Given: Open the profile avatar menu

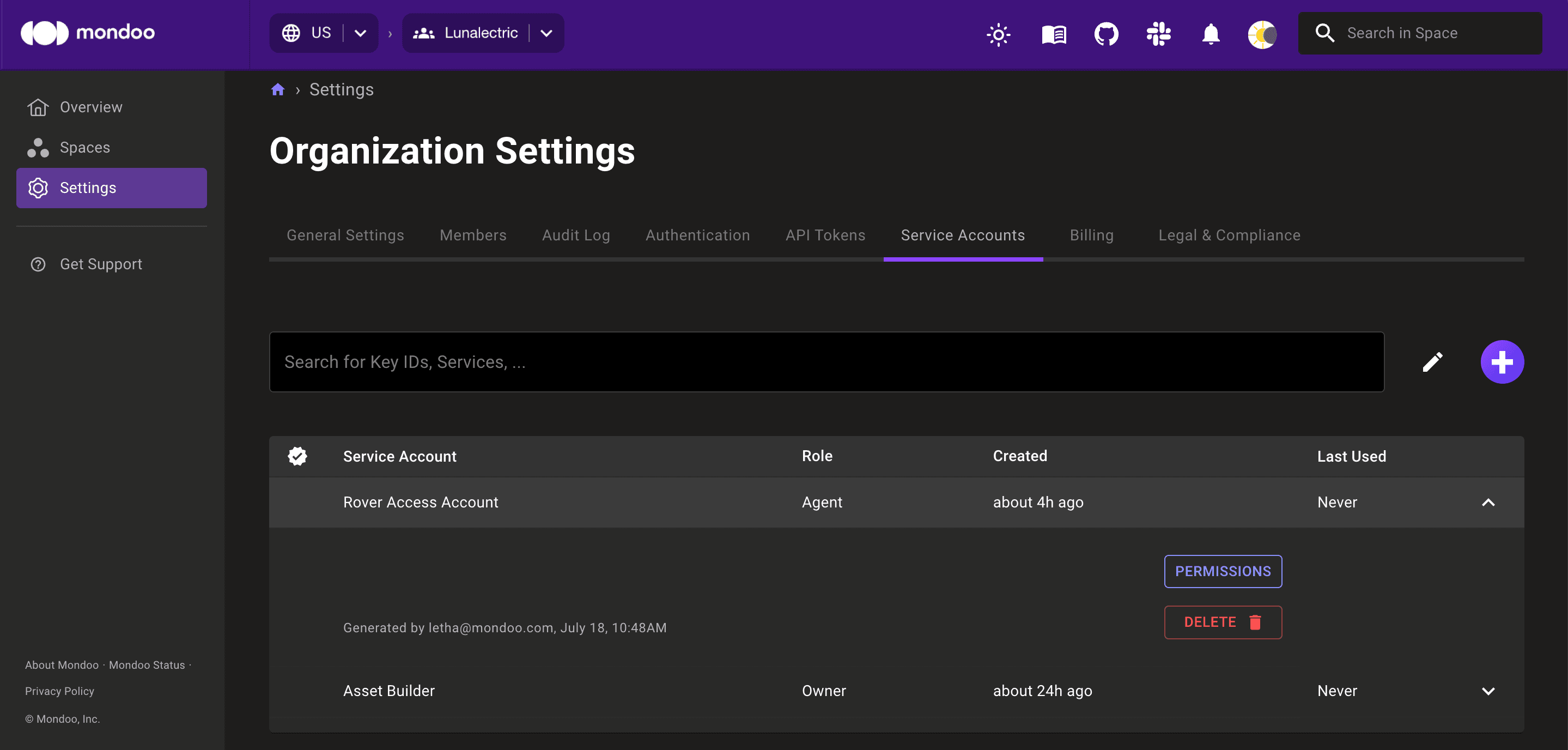Looking at the screenshot, I should [x=1262, y=34].
